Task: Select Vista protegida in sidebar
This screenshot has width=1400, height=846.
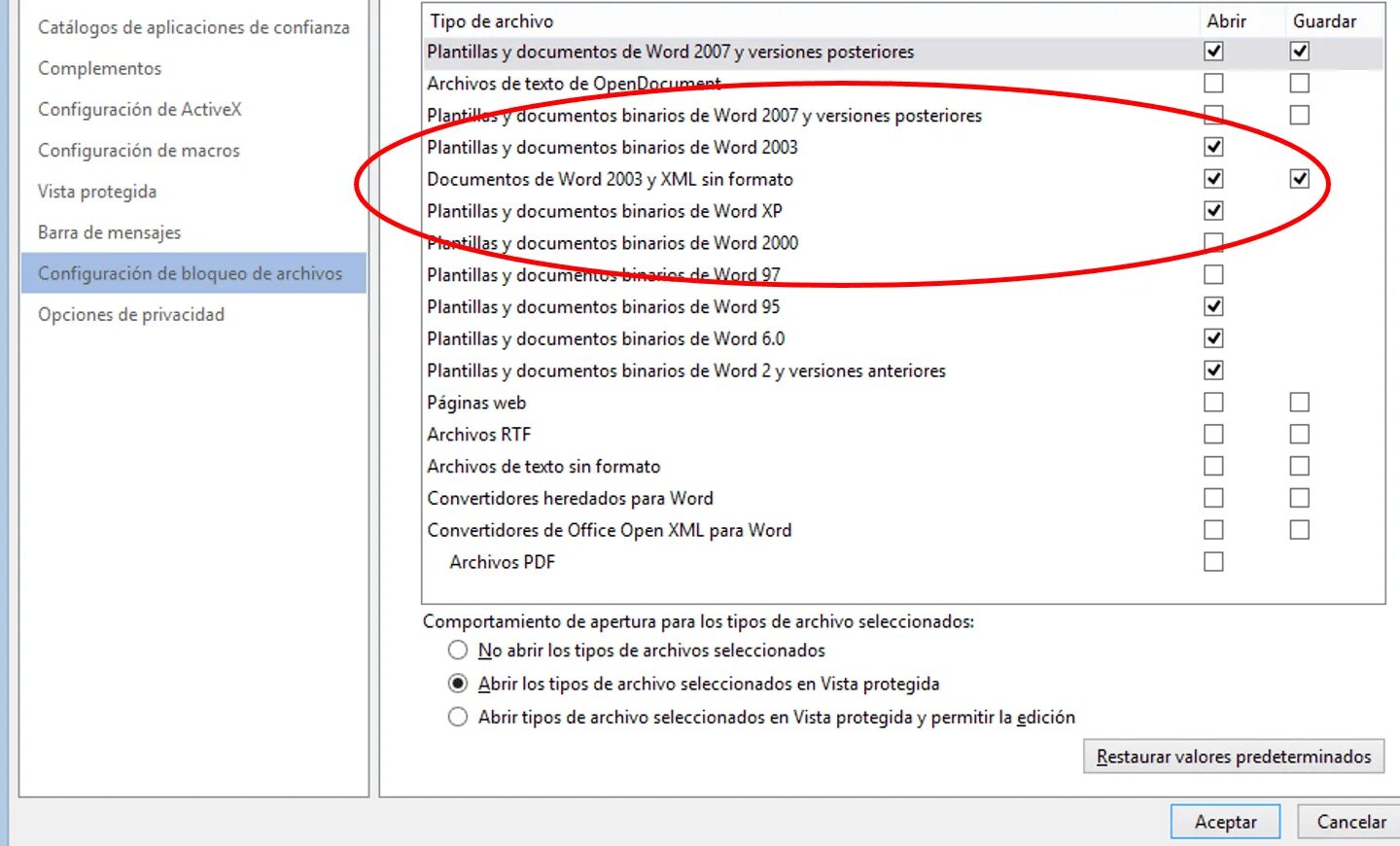Action: 97,191
